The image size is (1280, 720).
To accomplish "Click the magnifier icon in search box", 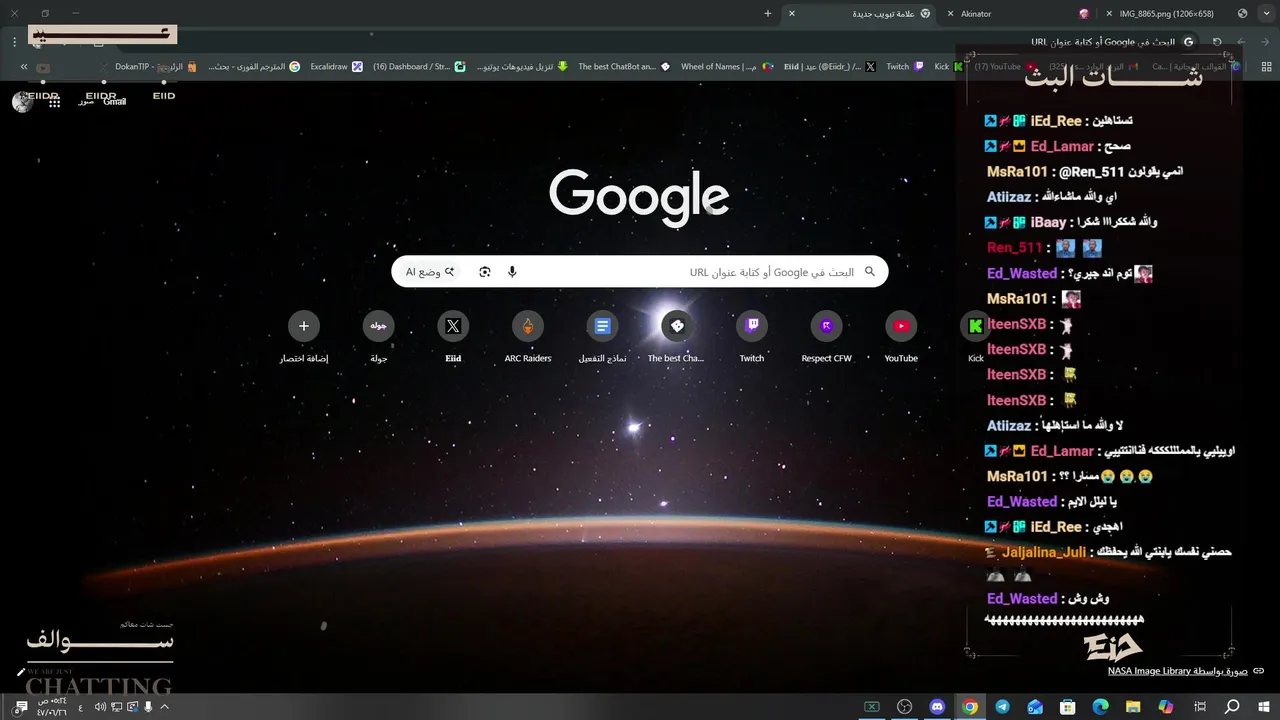I will pyautogui.click(x=870, y=272).
